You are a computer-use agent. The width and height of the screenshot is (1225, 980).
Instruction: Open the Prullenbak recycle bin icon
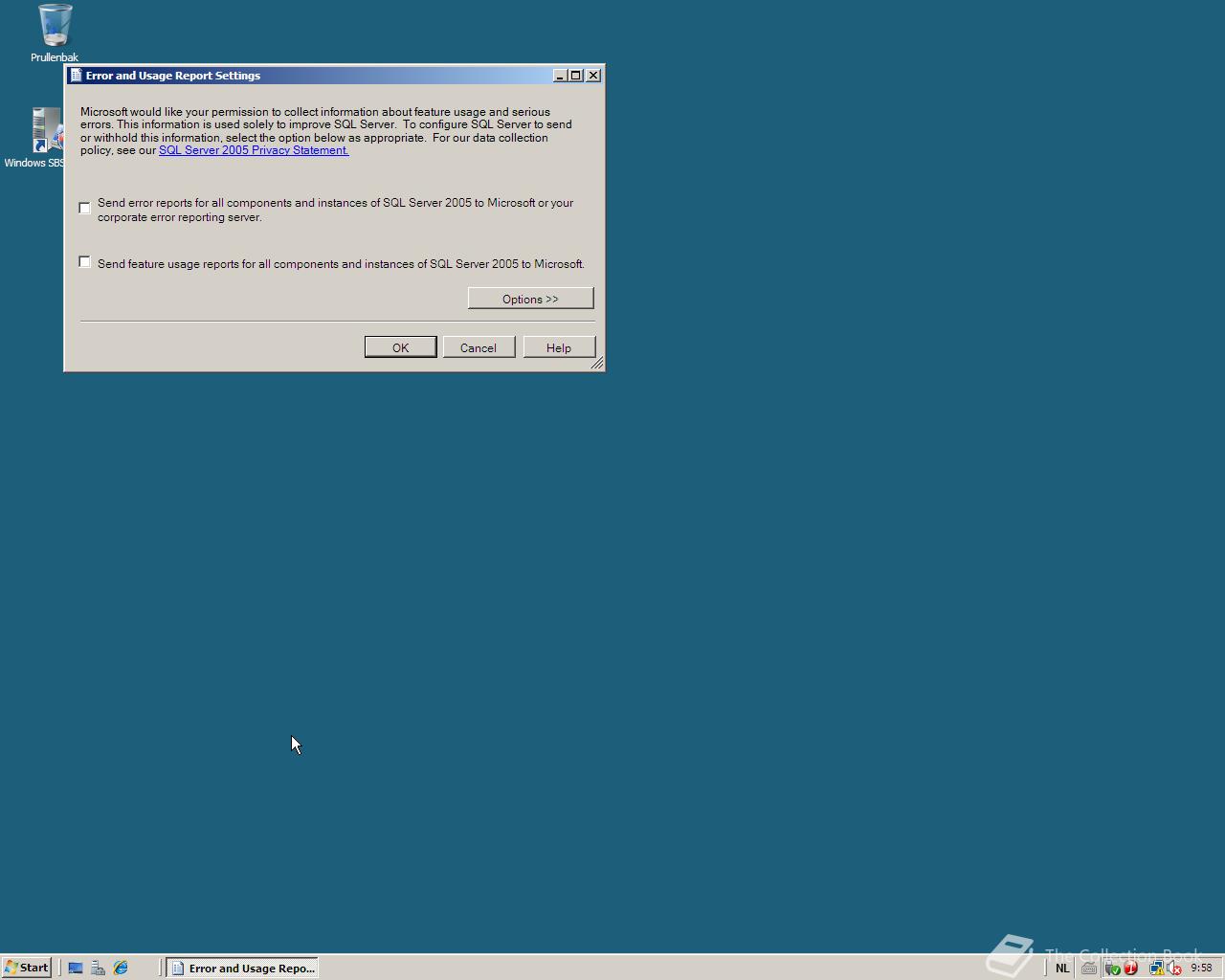coord(55,33)
